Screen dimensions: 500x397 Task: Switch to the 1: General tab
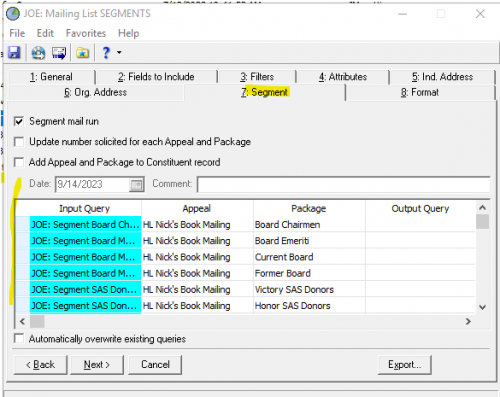(51, 77)
